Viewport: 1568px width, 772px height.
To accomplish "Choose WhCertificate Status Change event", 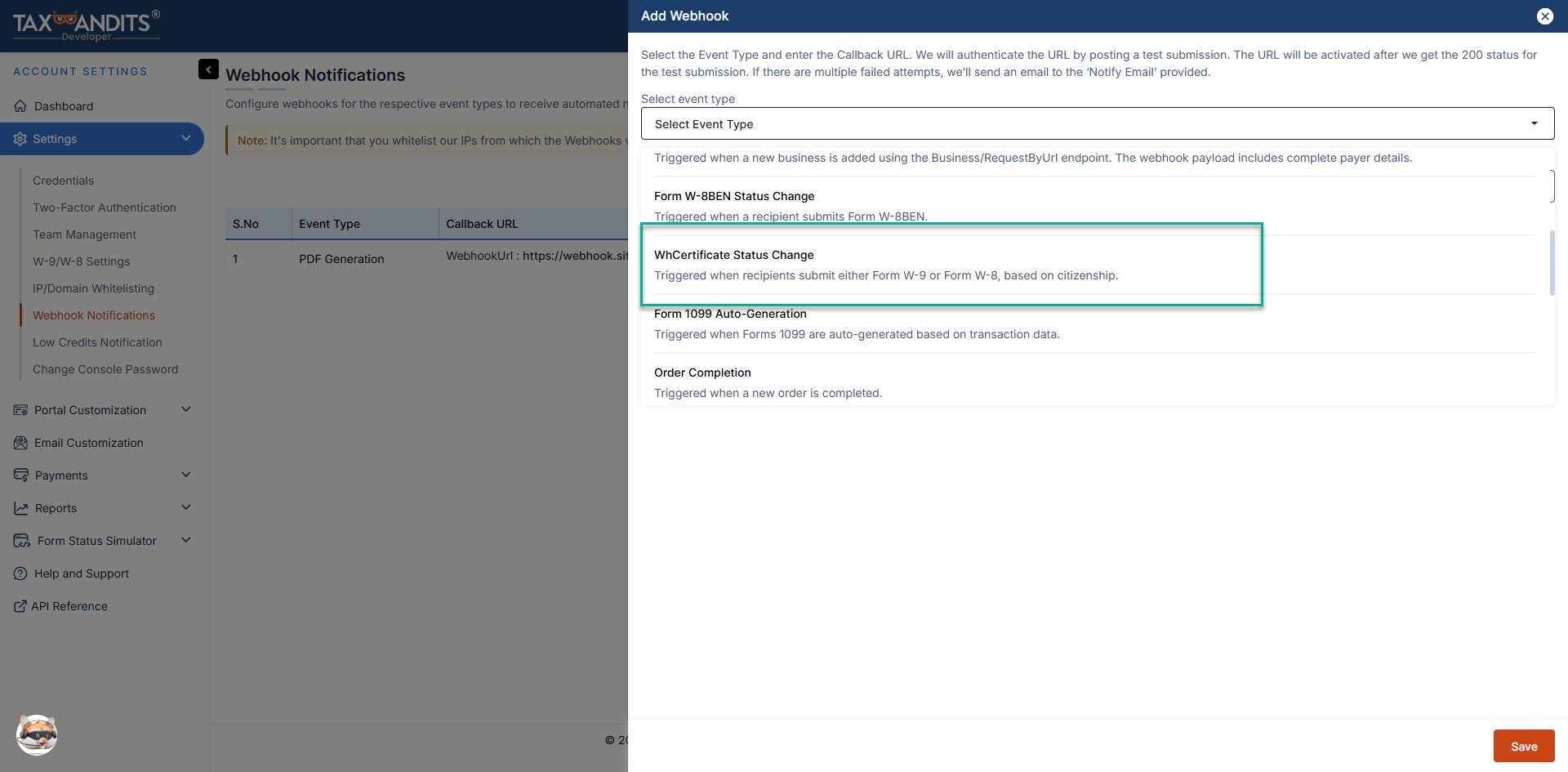I will 733,255.
